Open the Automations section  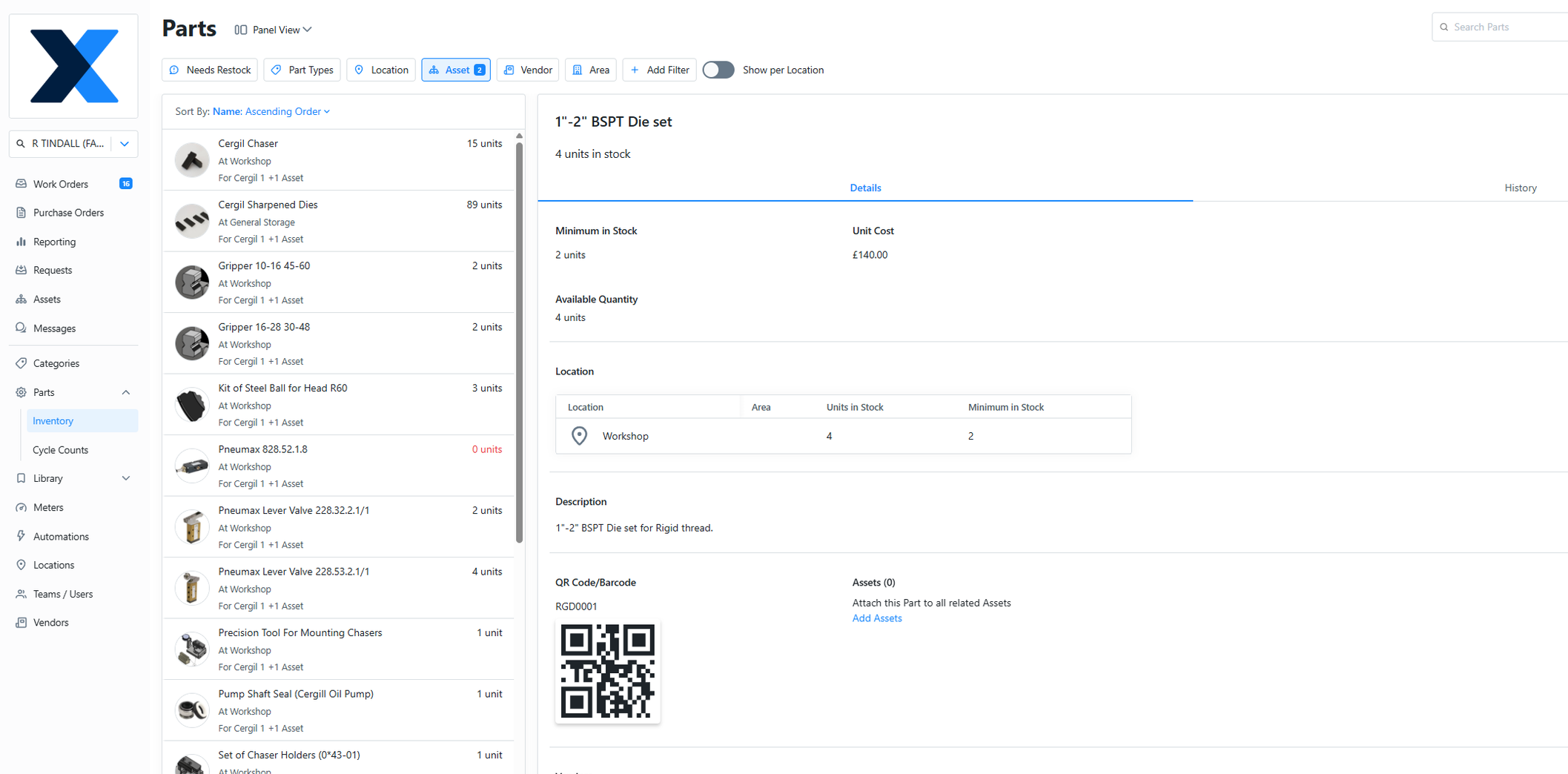pyautogui.click(x=62, y=536)
